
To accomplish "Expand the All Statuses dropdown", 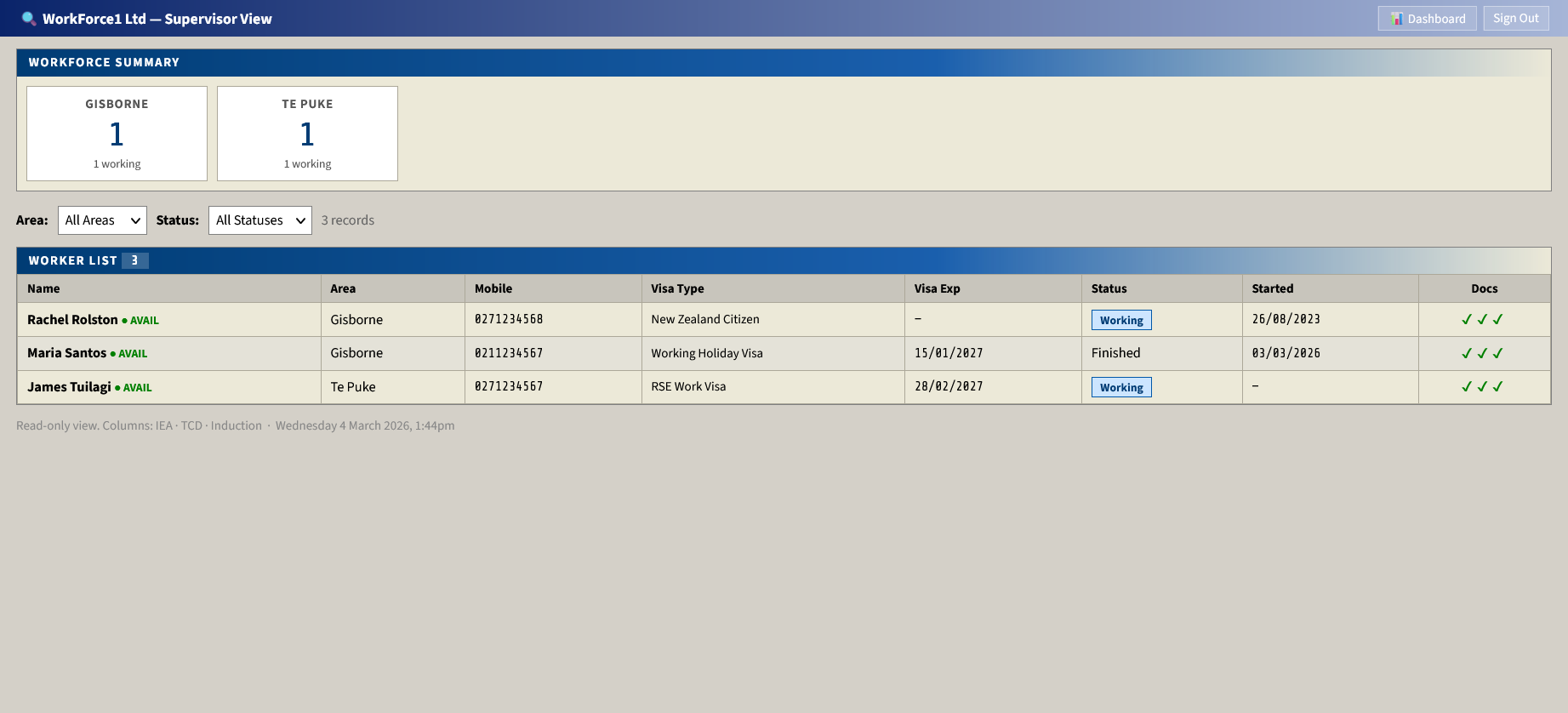I will [x=259, y=220].
